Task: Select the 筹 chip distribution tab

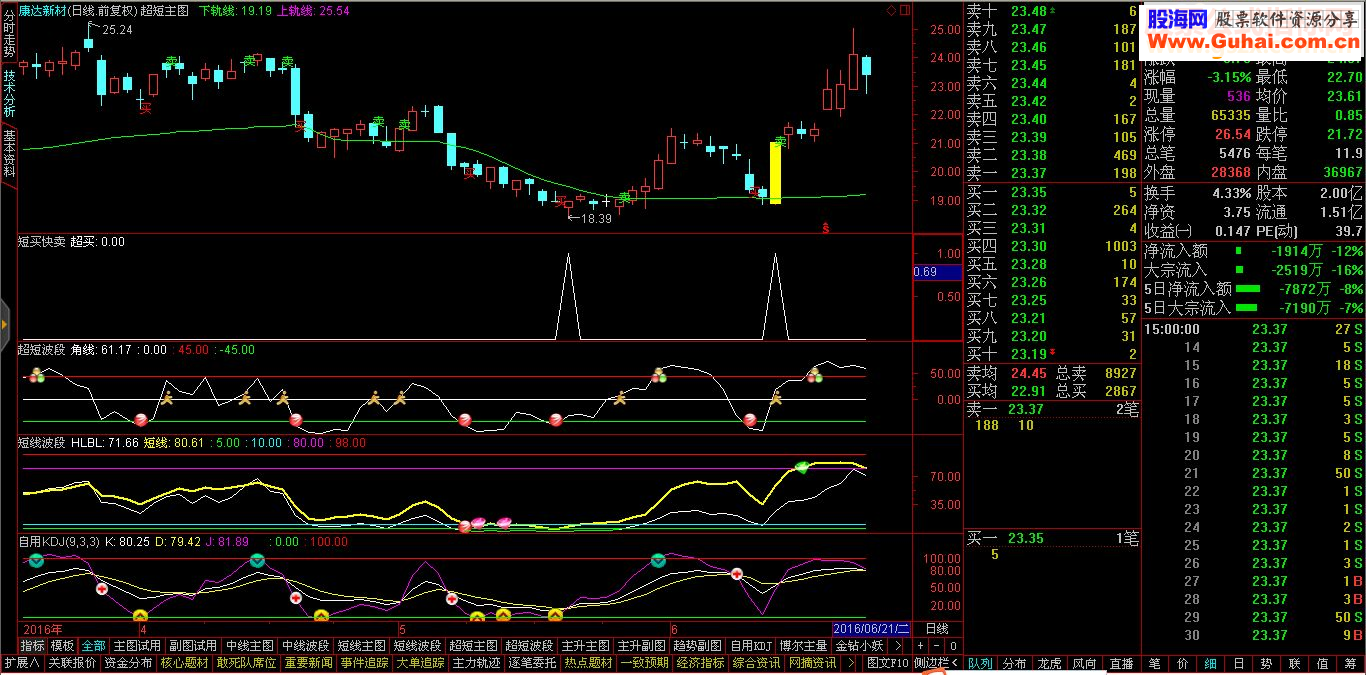Action: click(1351, 663)
